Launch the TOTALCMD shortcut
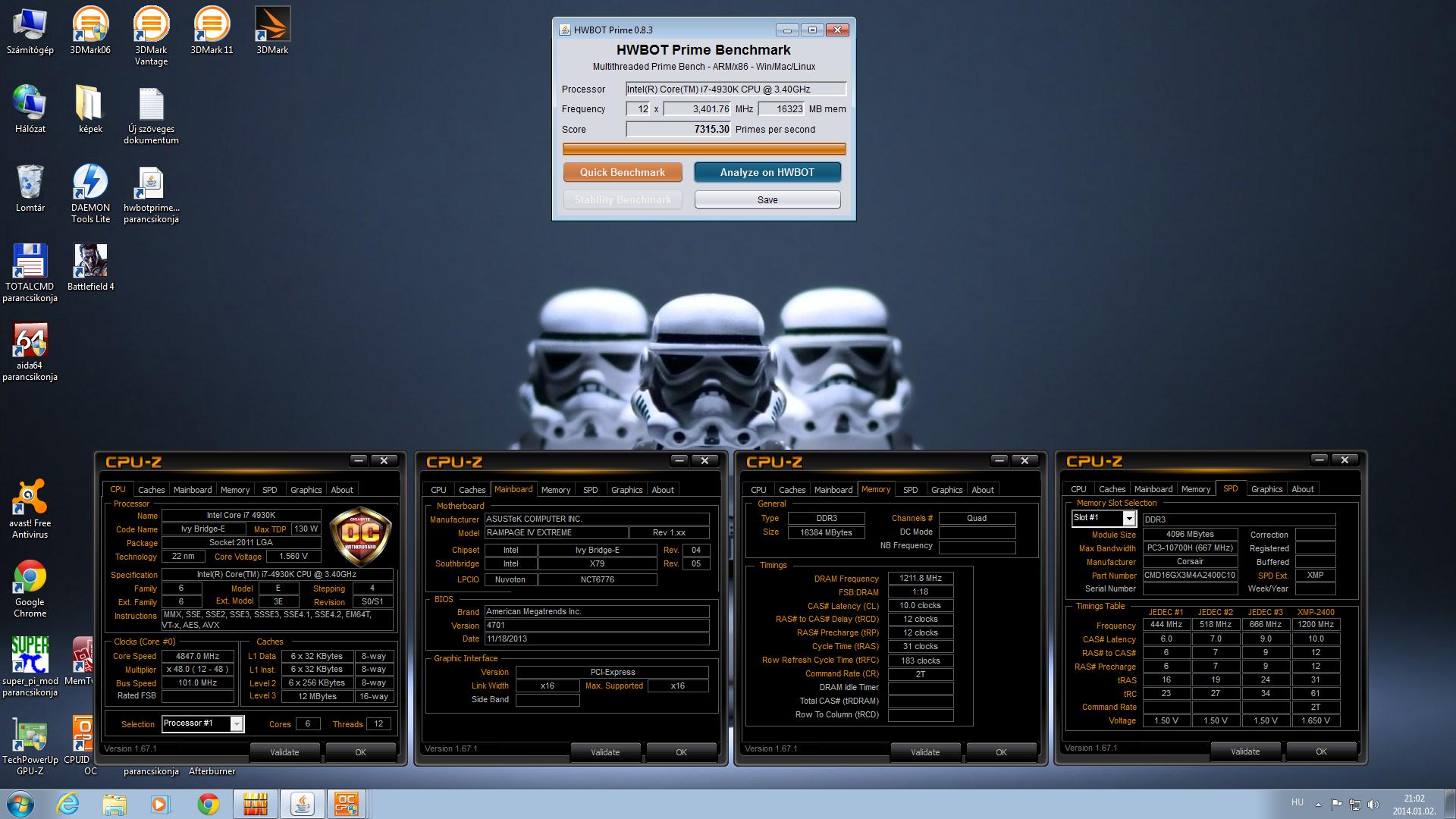1456x819 pixels. coord(30,272)
